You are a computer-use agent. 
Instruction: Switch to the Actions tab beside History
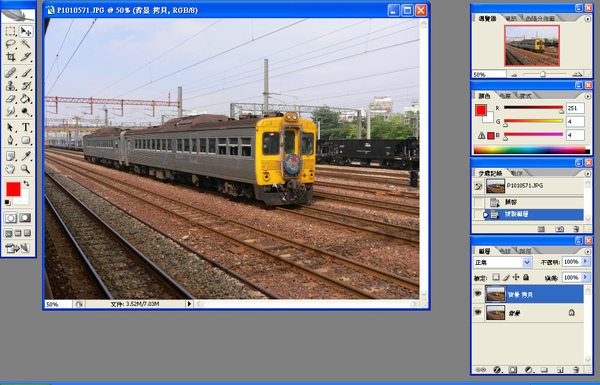[517, 173]
